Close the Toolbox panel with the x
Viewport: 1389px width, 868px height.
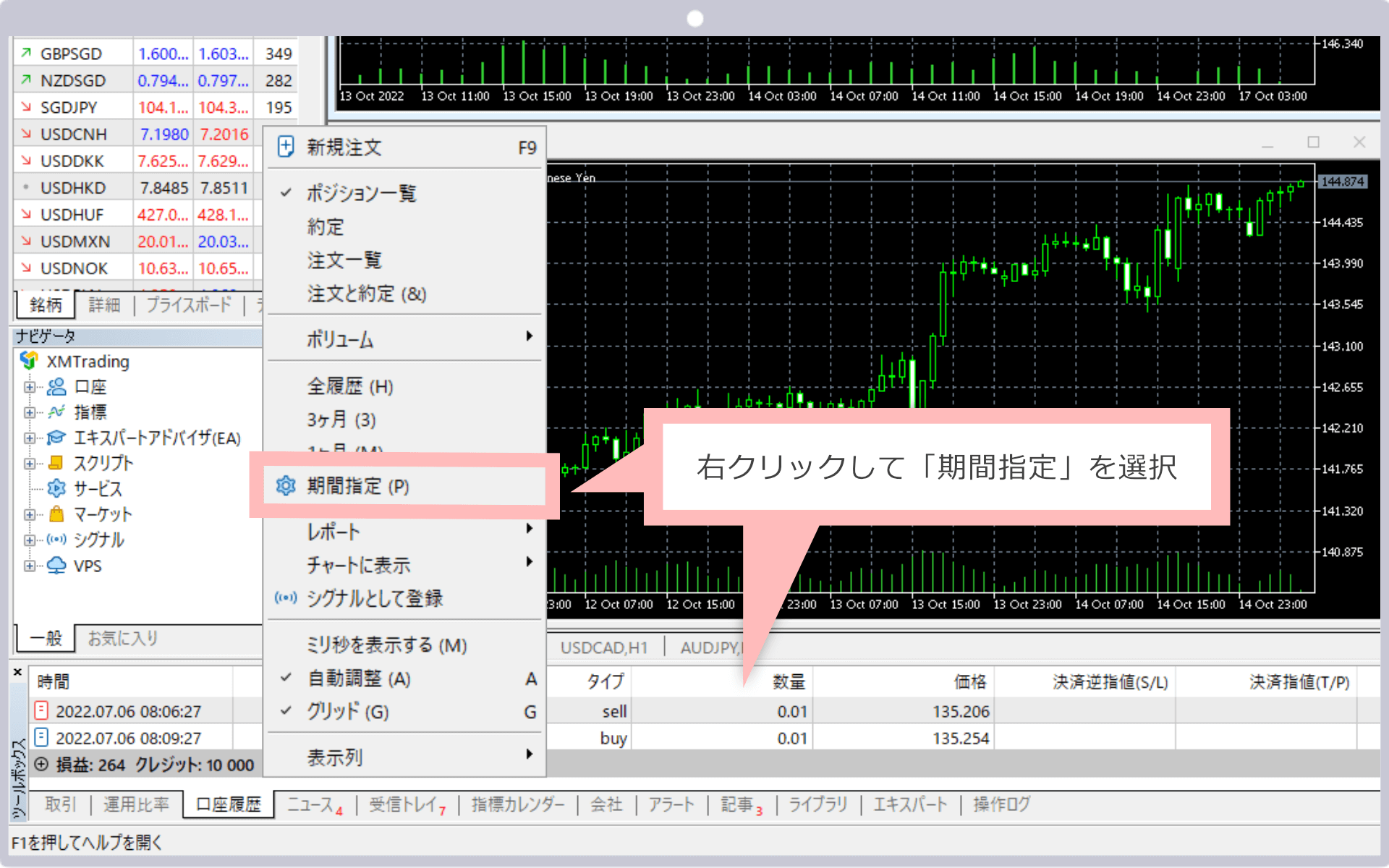18,673
